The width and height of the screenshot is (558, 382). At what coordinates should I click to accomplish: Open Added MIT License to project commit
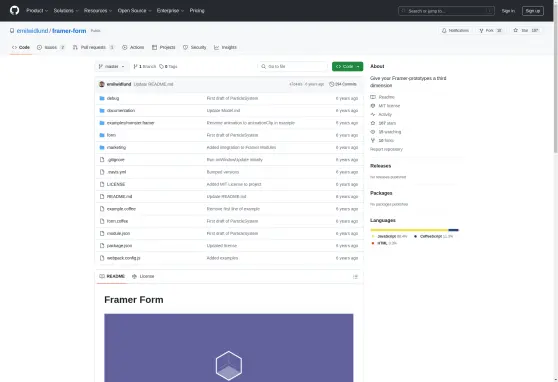coord(234,184)
